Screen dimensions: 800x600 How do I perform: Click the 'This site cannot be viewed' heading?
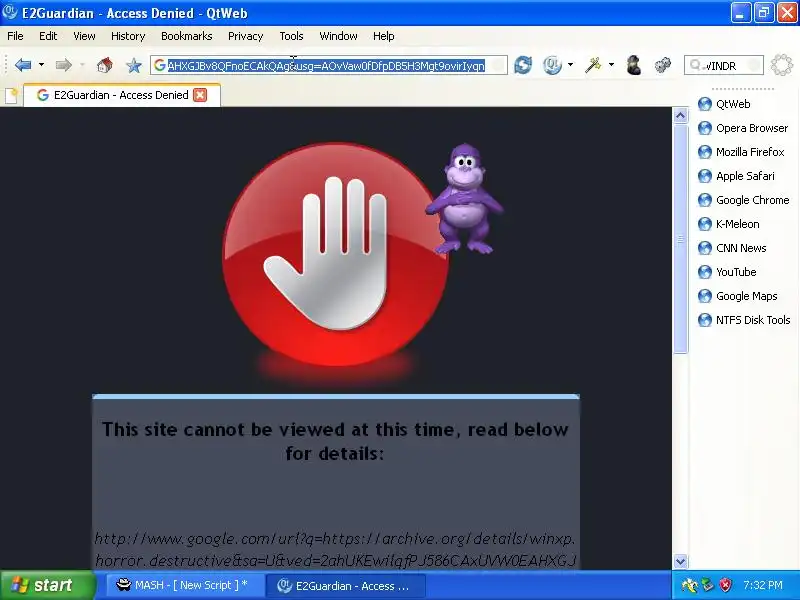335,441
